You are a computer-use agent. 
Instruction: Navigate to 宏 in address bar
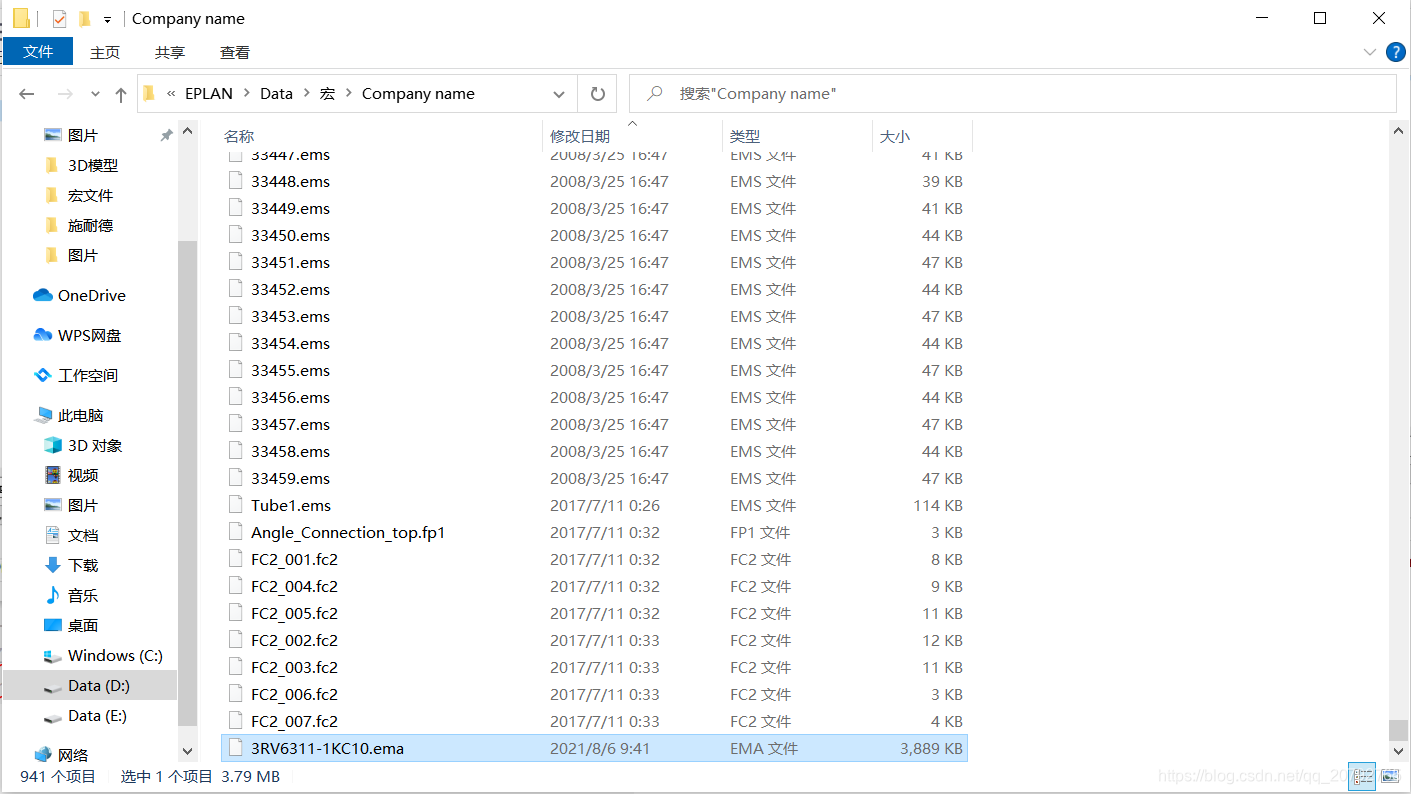click(327, 93)
